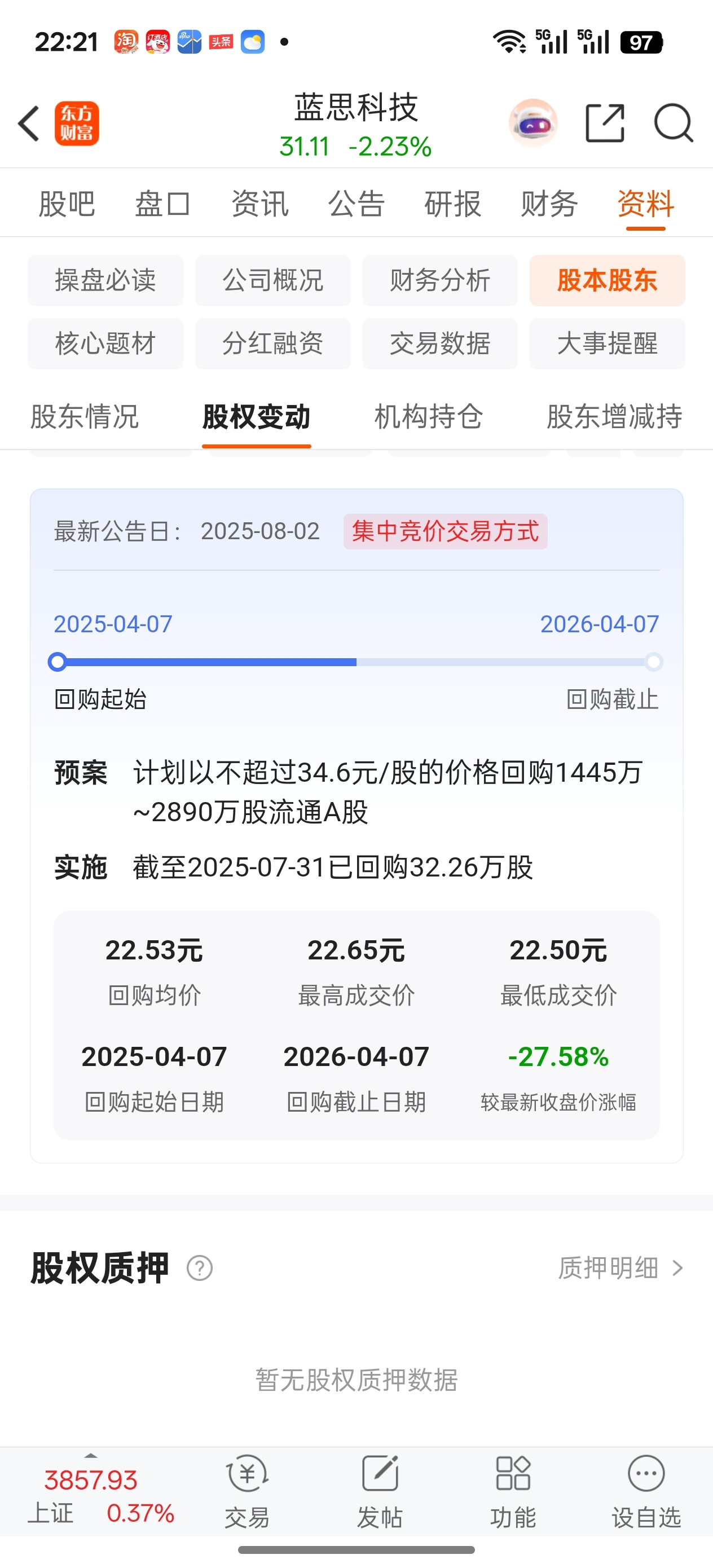Open Taobao notification icon in status bar

(126, 42)
